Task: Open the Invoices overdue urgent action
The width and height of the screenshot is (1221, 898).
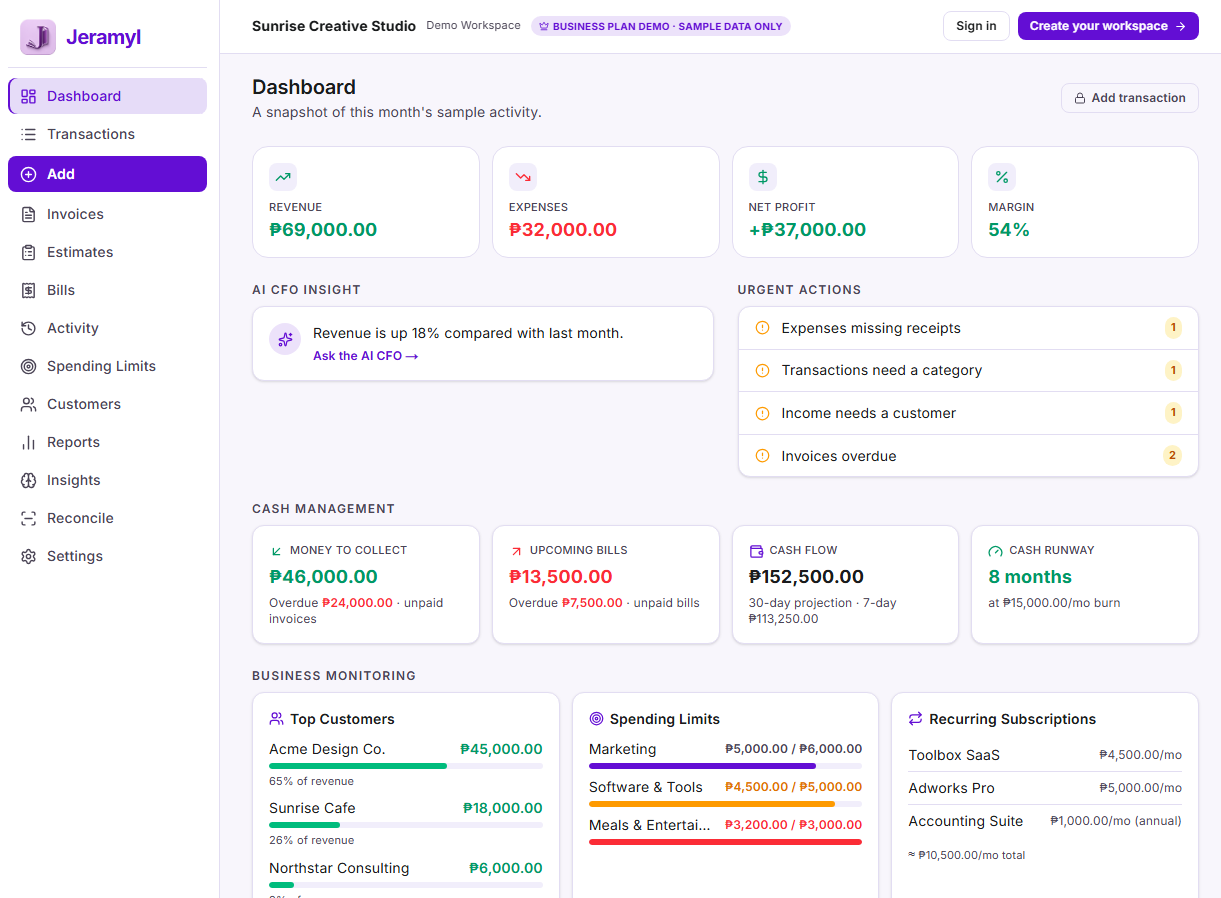Action: 968,456
